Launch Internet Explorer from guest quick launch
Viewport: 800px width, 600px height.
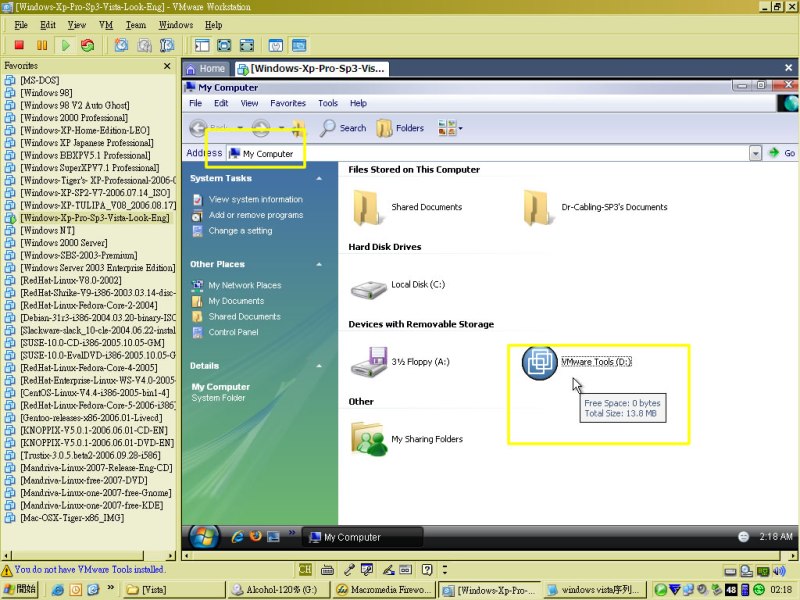pos(237,537)
